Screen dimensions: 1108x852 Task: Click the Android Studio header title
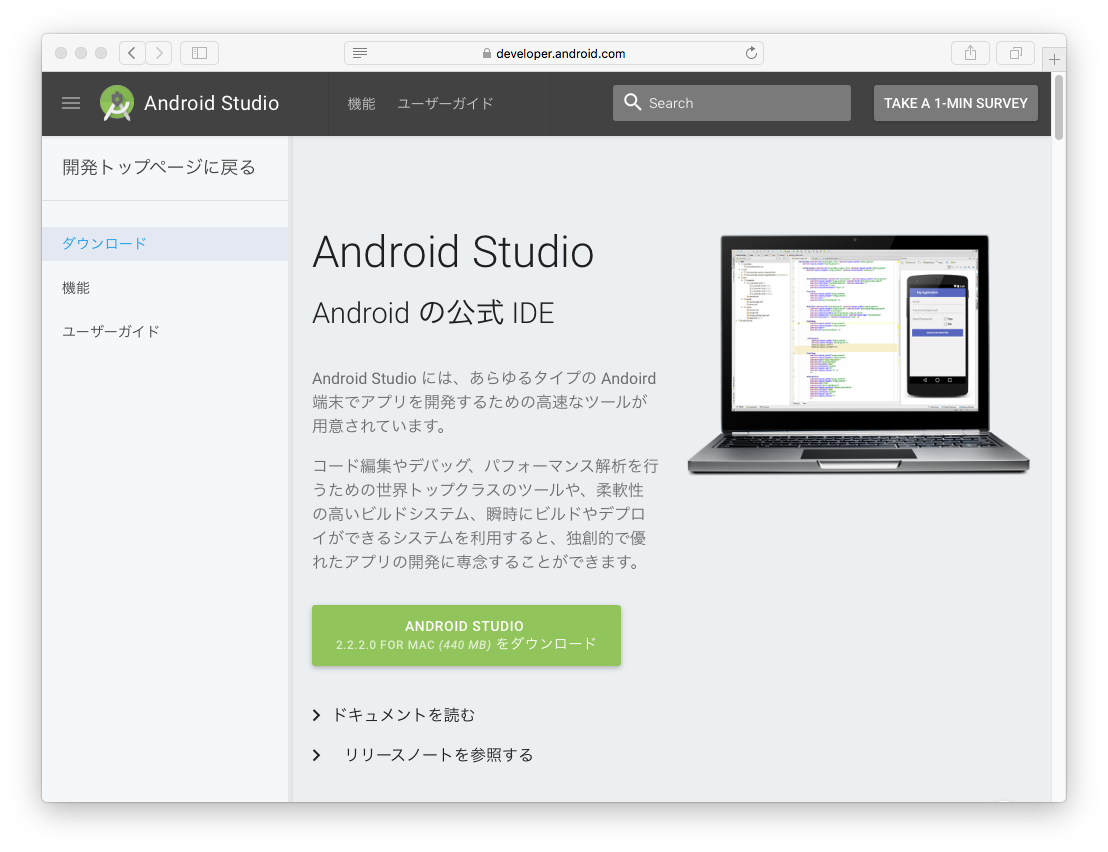pos(211,103)
